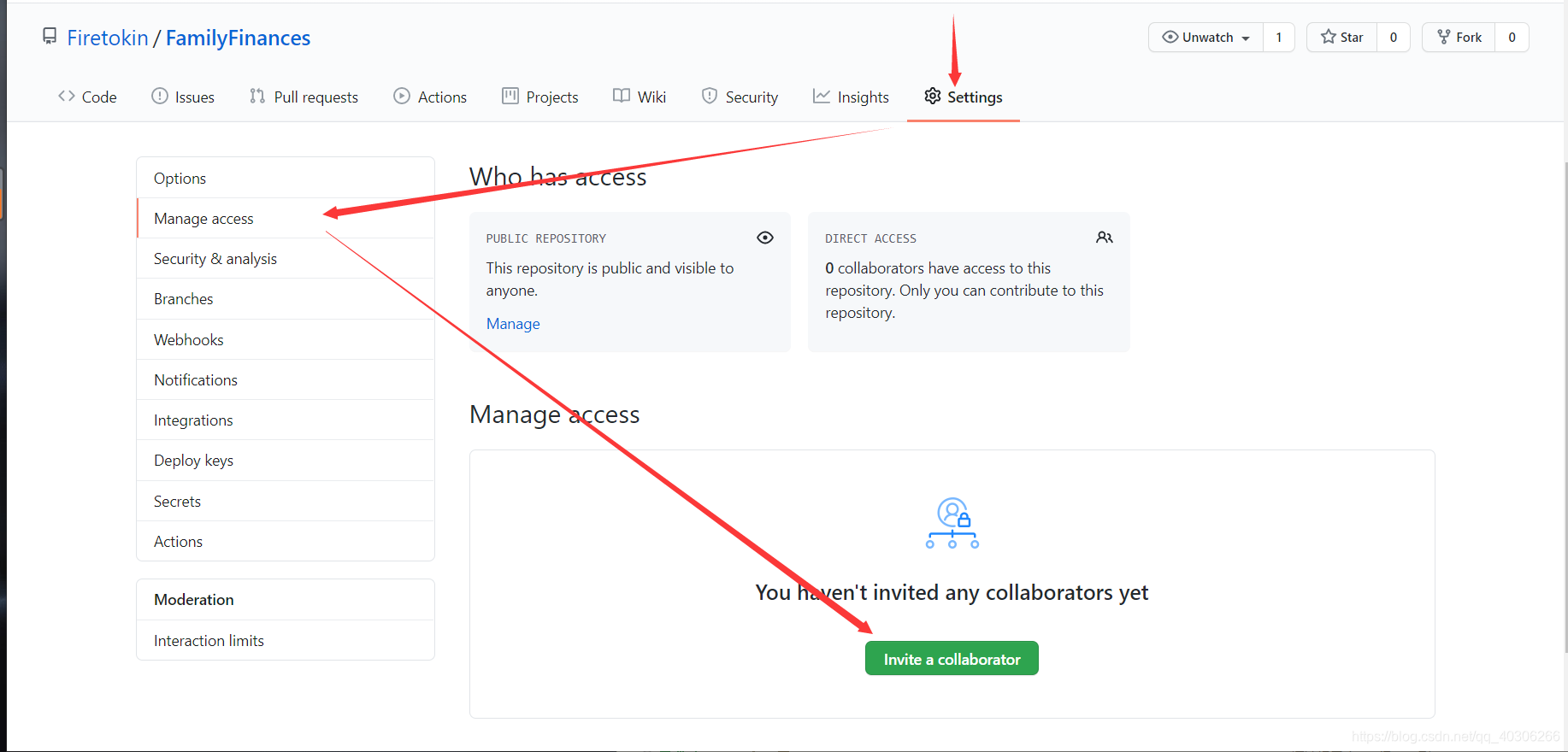Open Webhooks settings
Image resolution: width=1568 pixels, height=752 pixels.
click(x=286, y=339)
